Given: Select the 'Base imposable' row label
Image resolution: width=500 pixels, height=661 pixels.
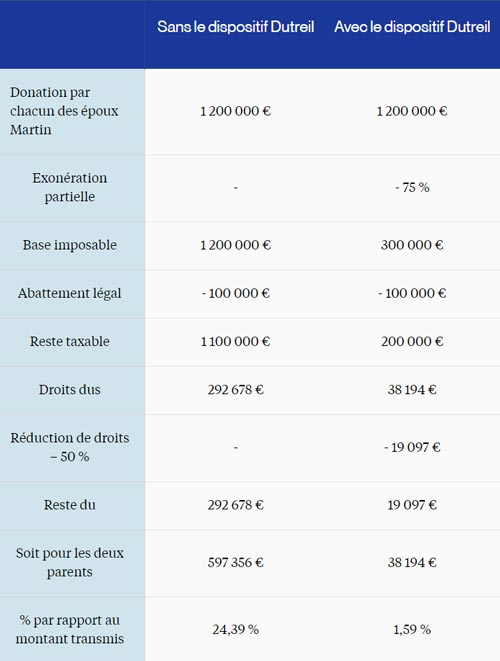Looking at the screenshot, I should [x=70, y=245].
